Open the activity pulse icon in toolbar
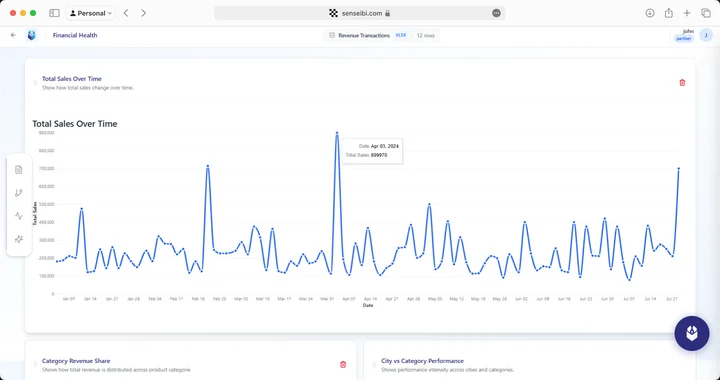 (19, 216)
